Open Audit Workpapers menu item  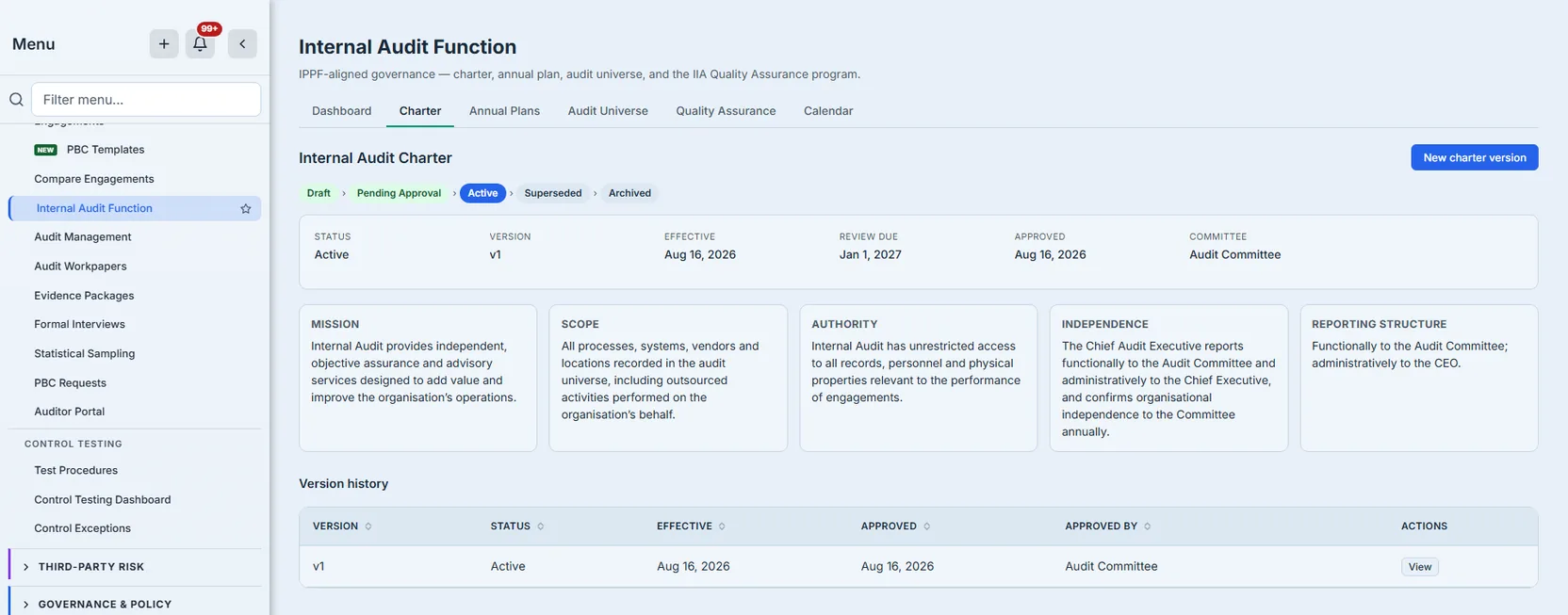[x=80, y=267]
